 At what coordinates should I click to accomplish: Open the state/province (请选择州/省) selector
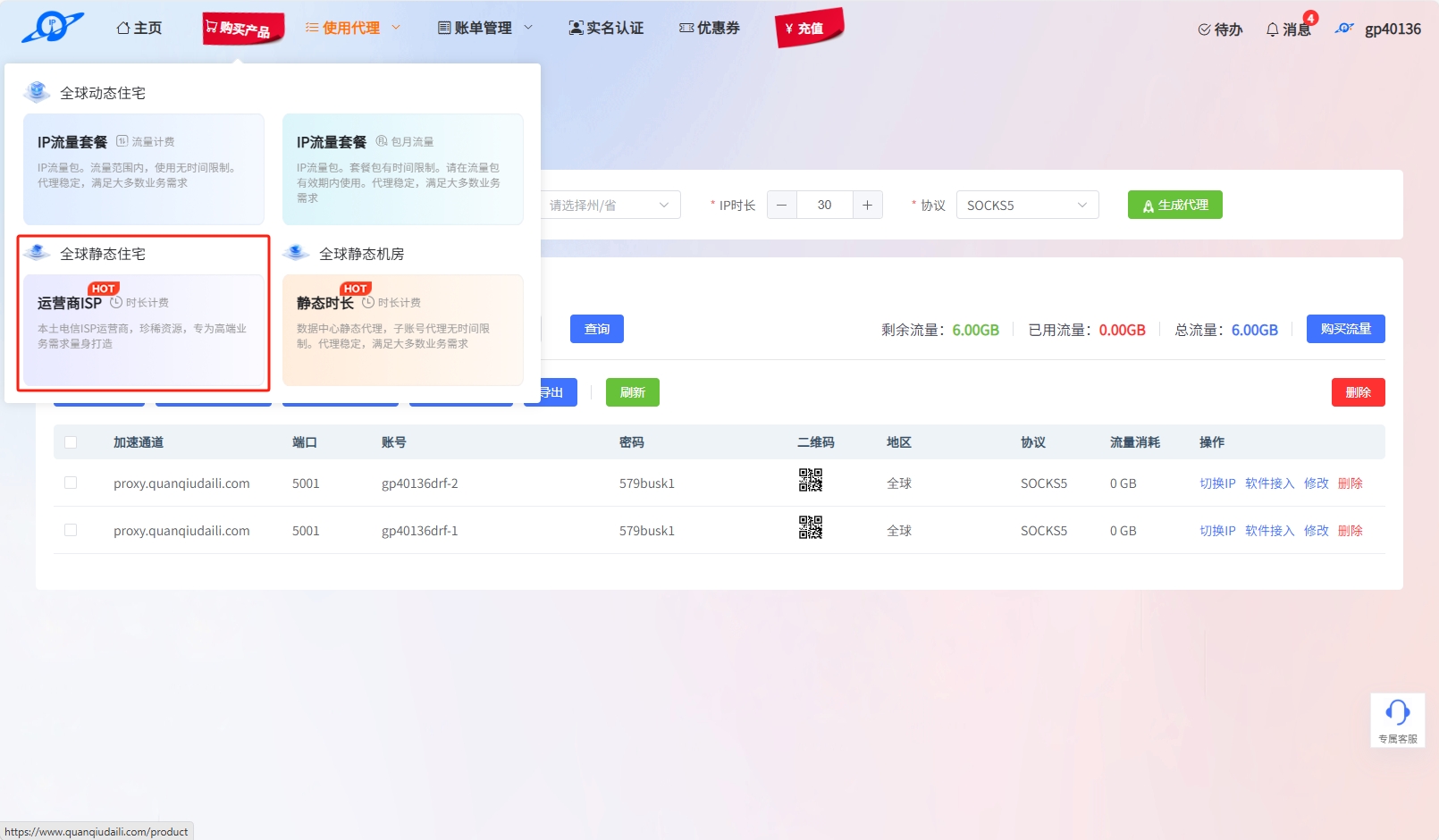tap(610, 205)
